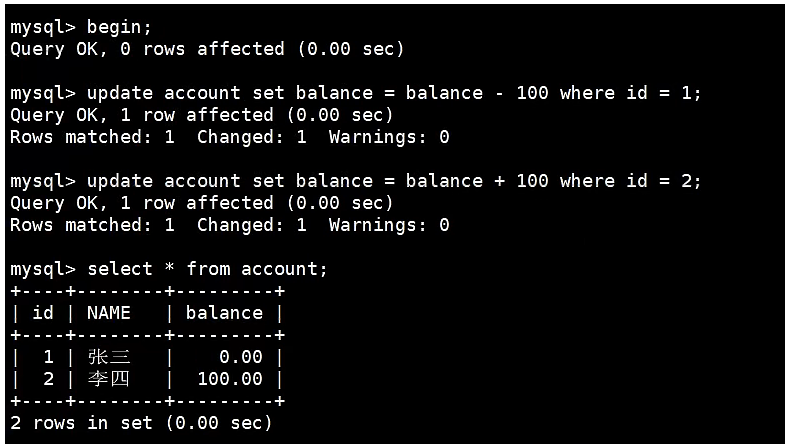Click the 李四 name cell
789x448 pixels.
(109, 379)
